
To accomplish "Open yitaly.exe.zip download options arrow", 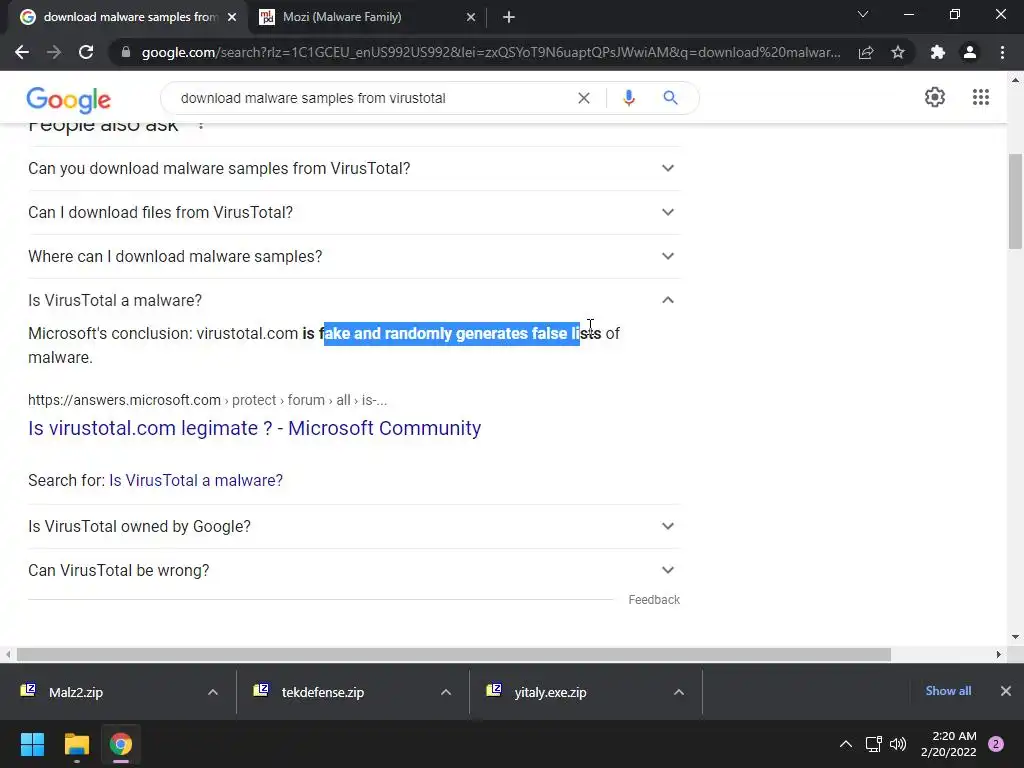I will click(x=679, y=692).
